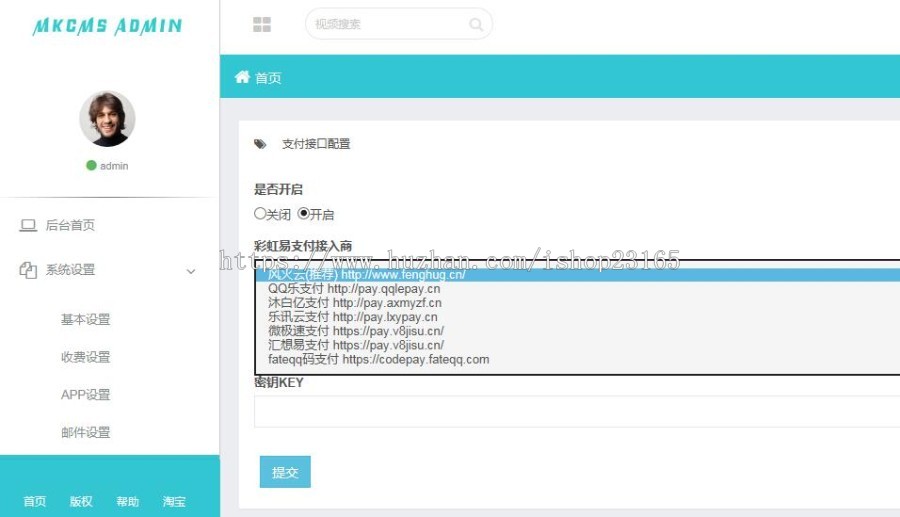
Task: Click the 淘宝 link in footer
Action: pyautogui.click(x=174, y=502)
